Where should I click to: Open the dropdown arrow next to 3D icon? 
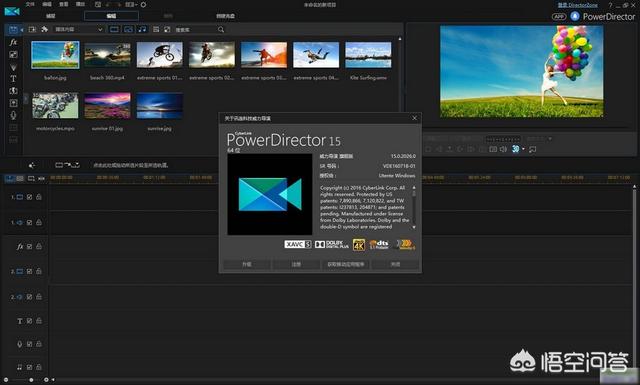click(x=523, y=149)
